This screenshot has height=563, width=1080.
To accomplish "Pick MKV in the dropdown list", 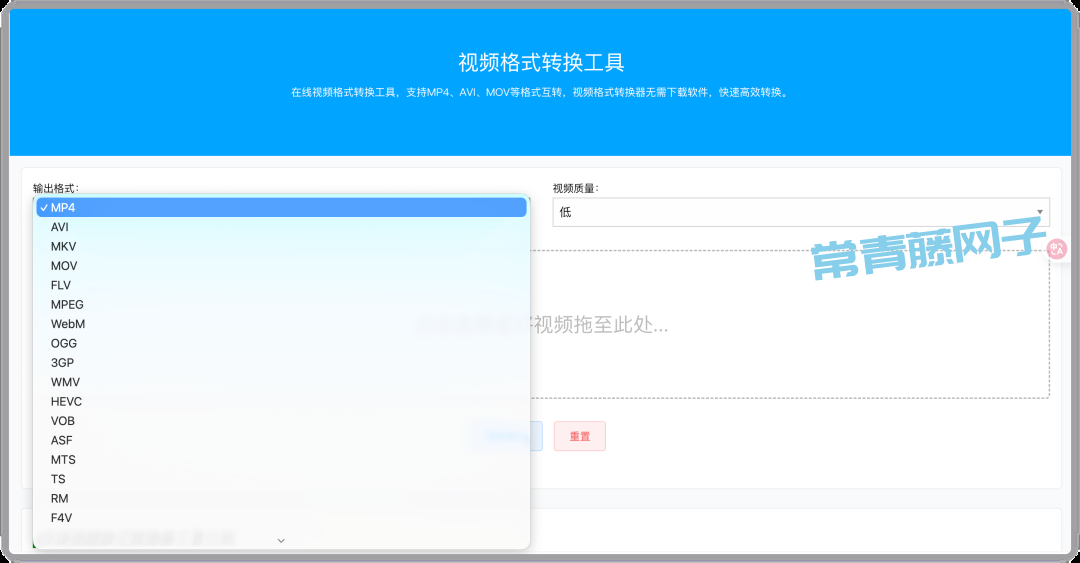I will tap(63, 246).
